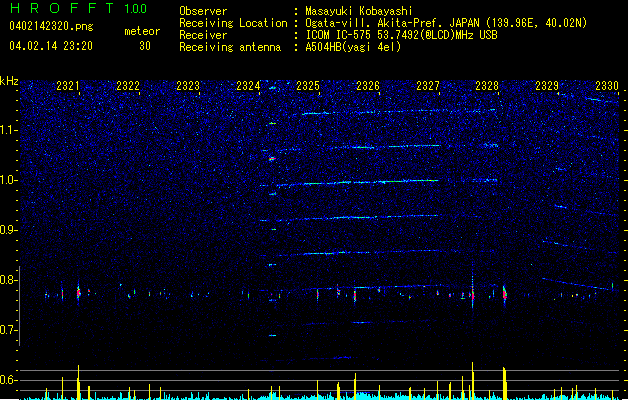Screen dimensions: 629x400
Task: Click the Ogata-vill. Akita-Pref. JAPAN location text
Action: [446, 23]
